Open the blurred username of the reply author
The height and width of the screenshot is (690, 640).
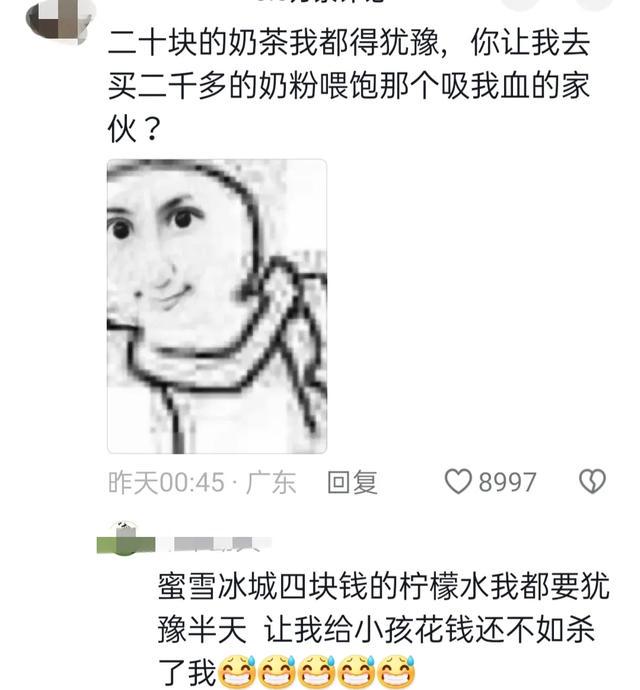pos(214,544)
